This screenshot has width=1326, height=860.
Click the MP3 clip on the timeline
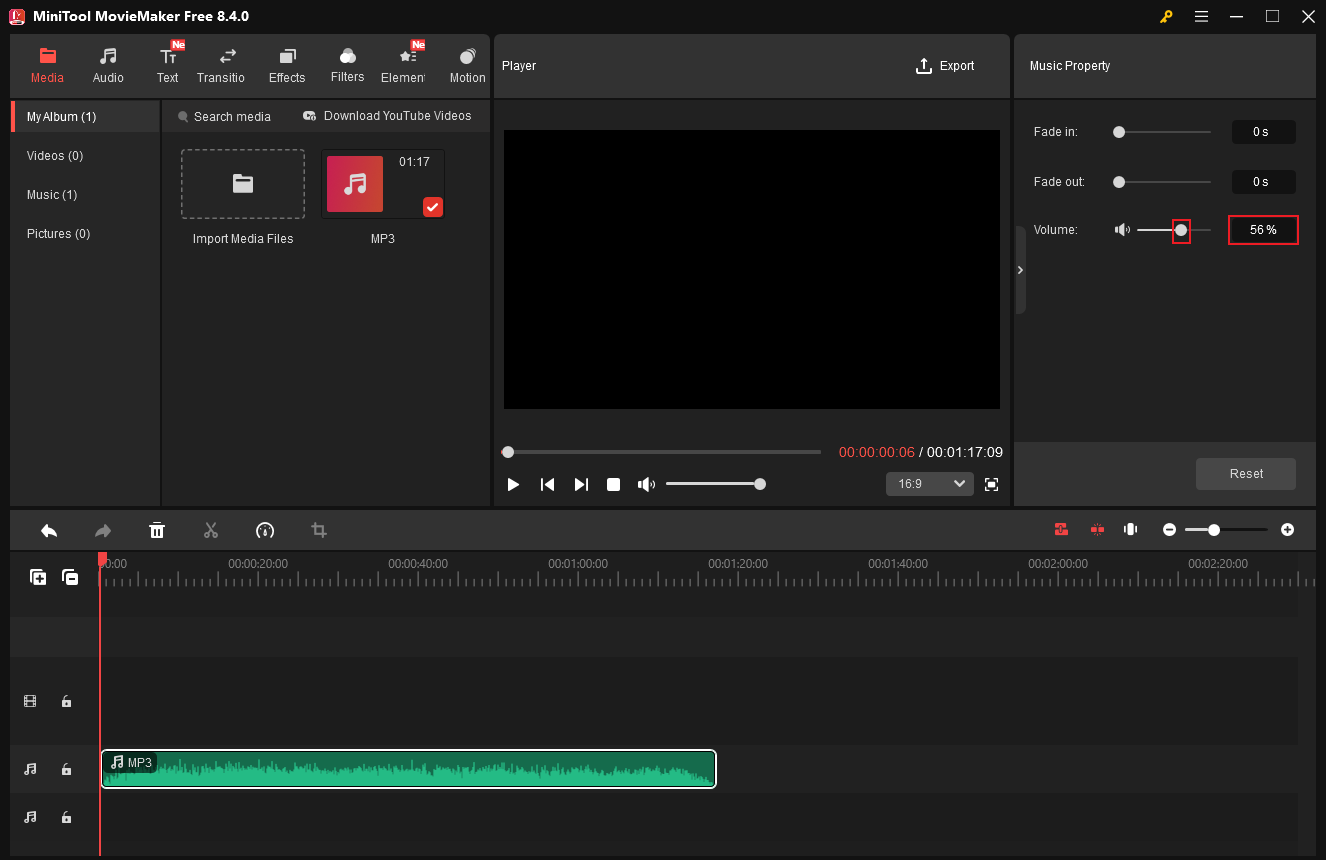[x=408, y=769]
